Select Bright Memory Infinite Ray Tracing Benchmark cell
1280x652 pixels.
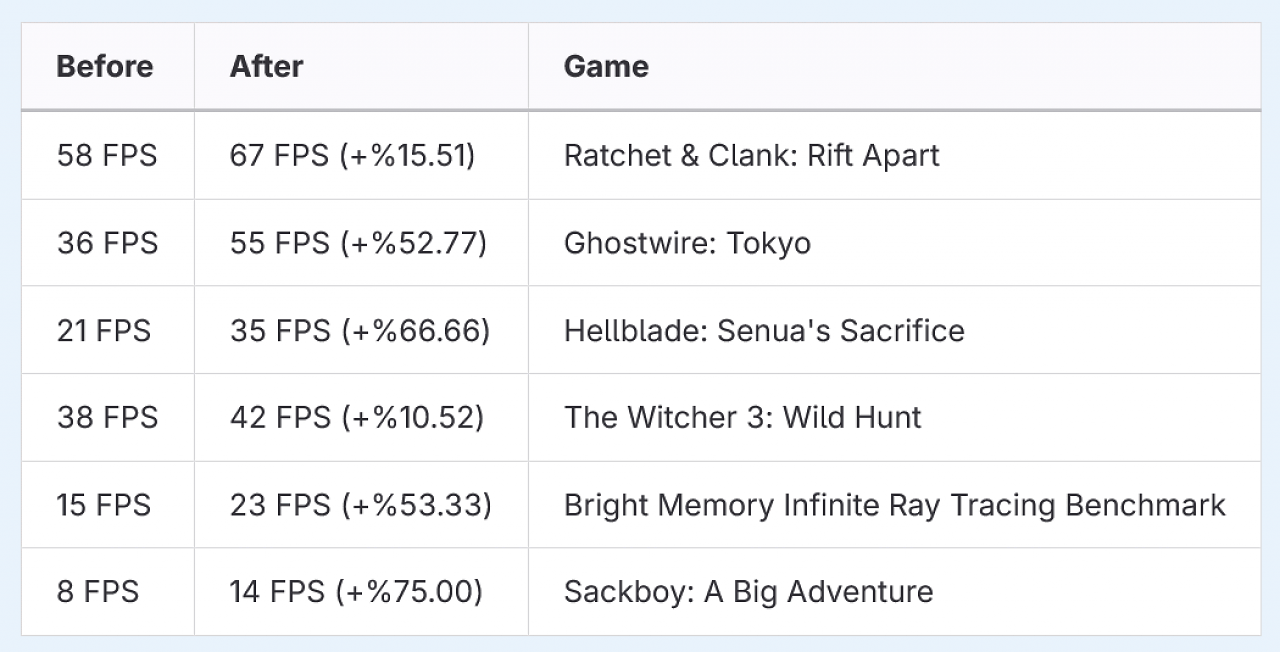(895, 505)
